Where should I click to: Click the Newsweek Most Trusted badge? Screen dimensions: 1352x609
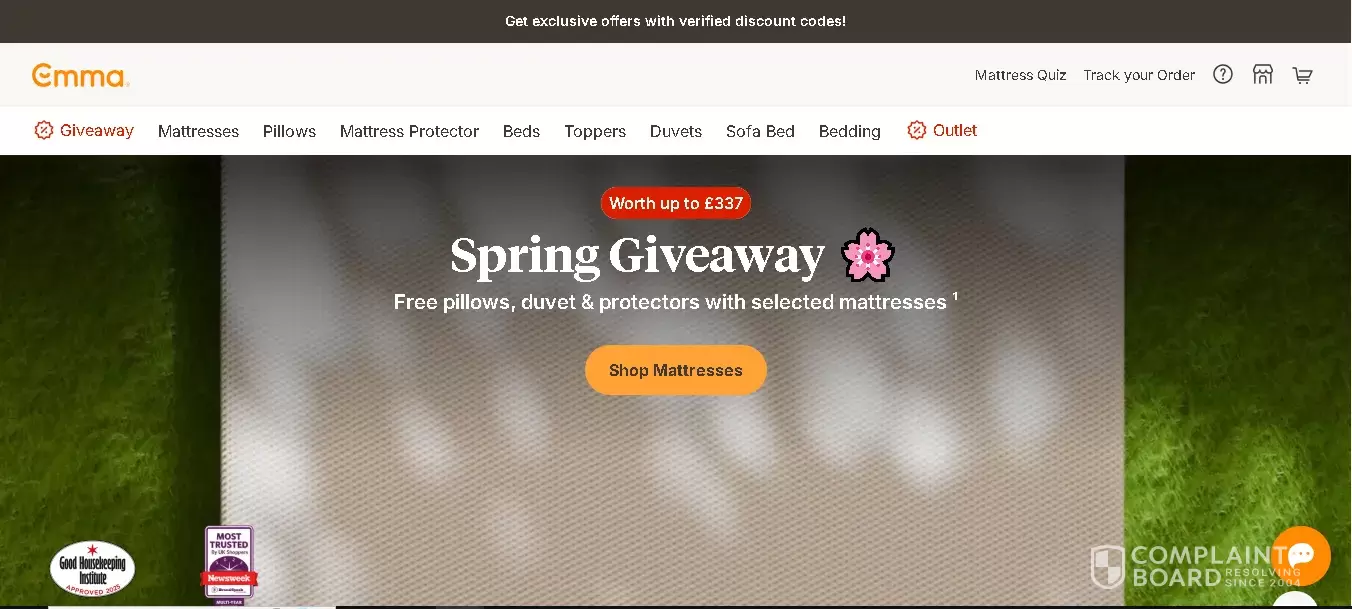[x=229, y=565]
